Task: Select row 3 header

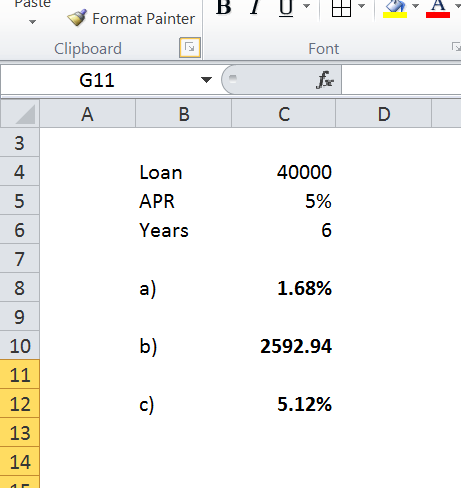Action: (x=19, y=143)
